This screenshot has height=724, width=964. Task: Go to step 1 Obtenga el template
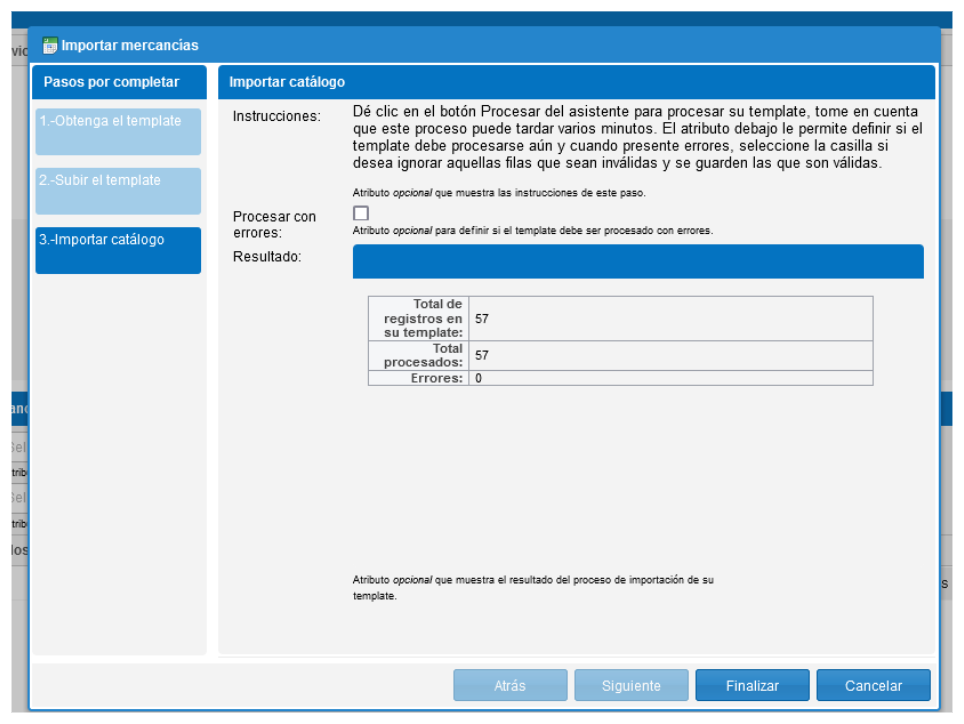[118, 131]
